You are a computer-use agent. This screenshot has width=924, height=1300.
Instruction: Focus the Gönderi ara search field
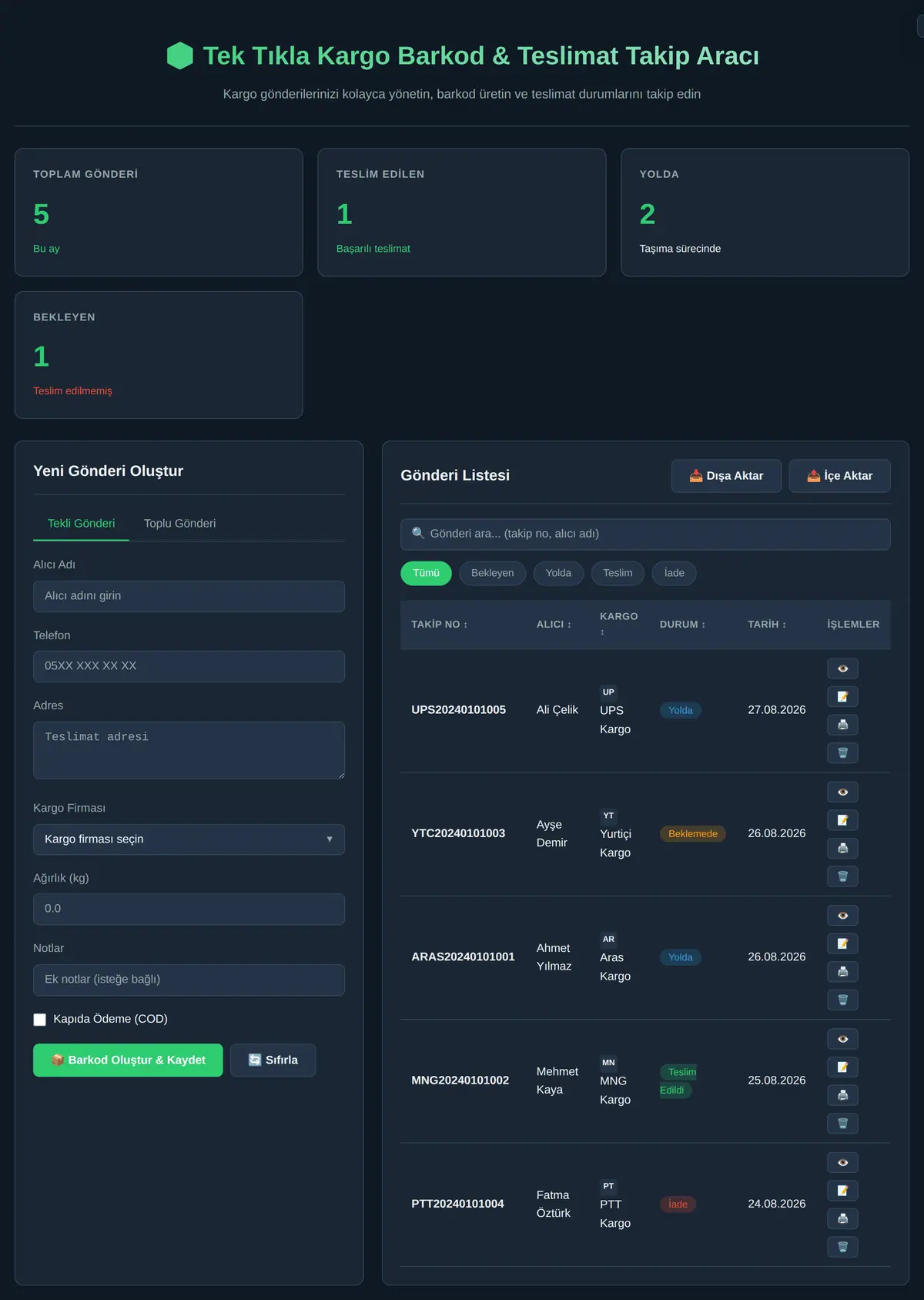645,534
